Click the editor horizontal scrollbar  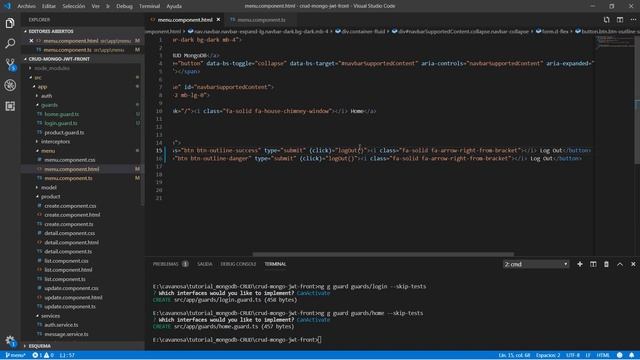383,254
